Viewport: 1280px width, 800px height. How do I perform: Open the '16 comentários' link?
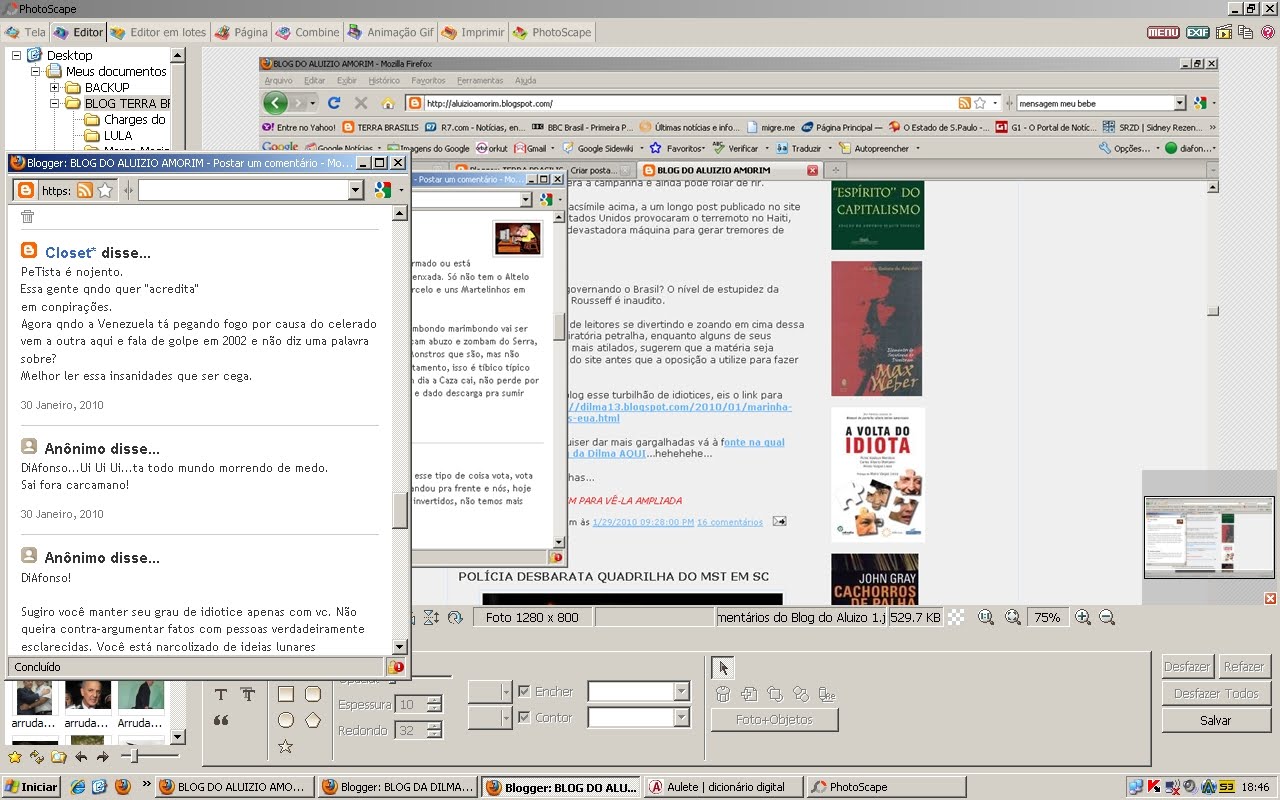[x=730, y=521]
